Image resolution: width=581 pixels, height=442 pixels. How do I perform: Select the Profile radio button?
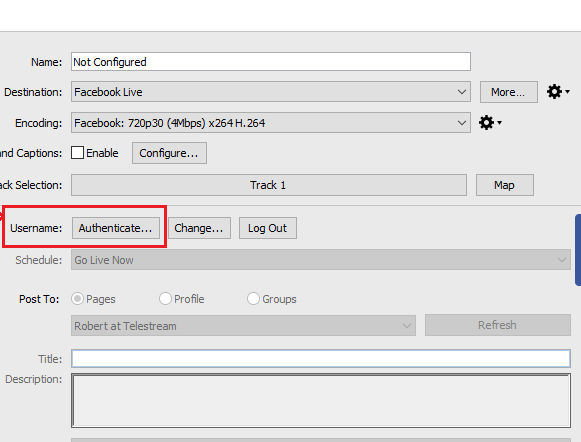(165, 299)
